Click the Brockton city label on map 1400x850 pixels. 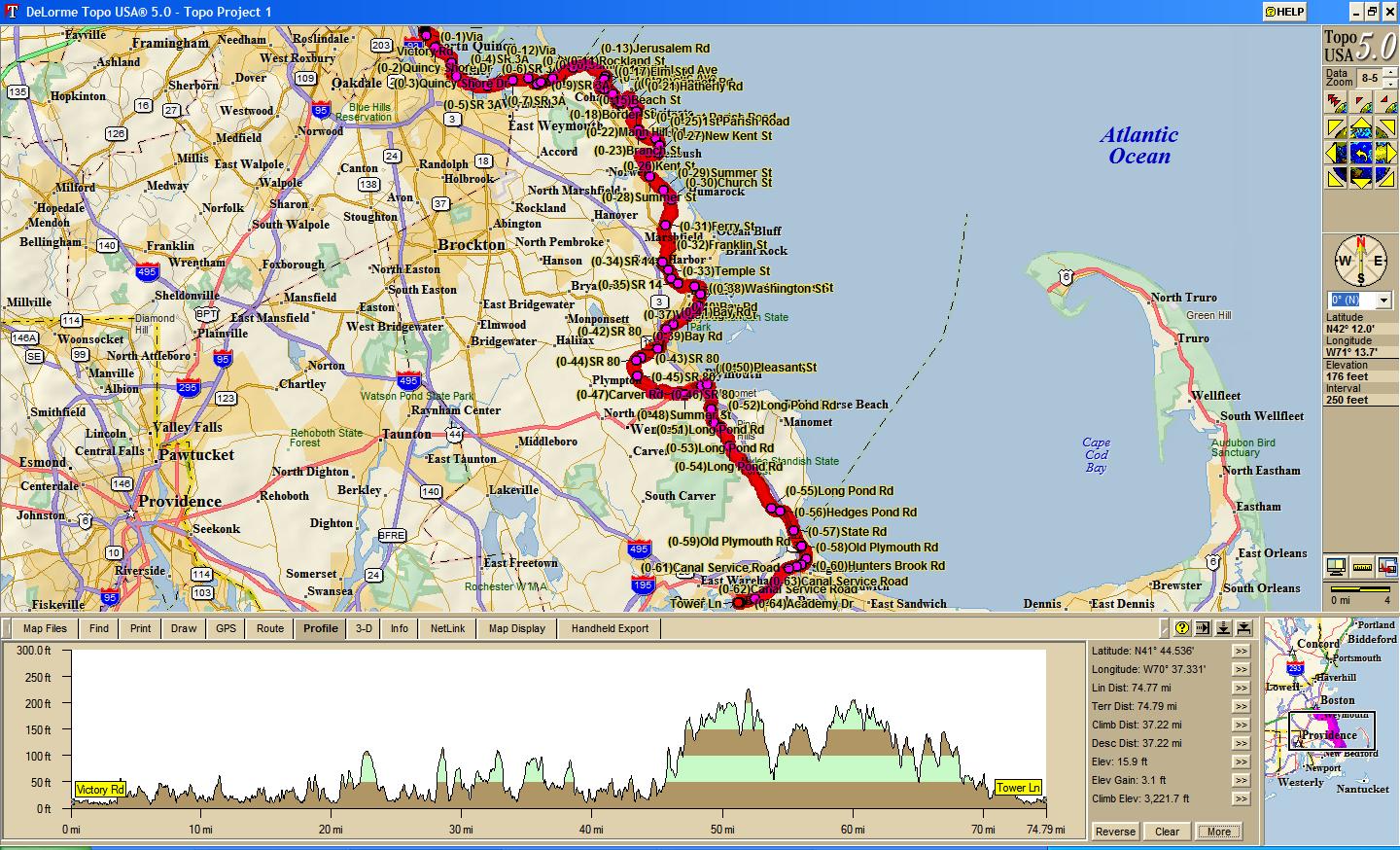click(472, 245)
